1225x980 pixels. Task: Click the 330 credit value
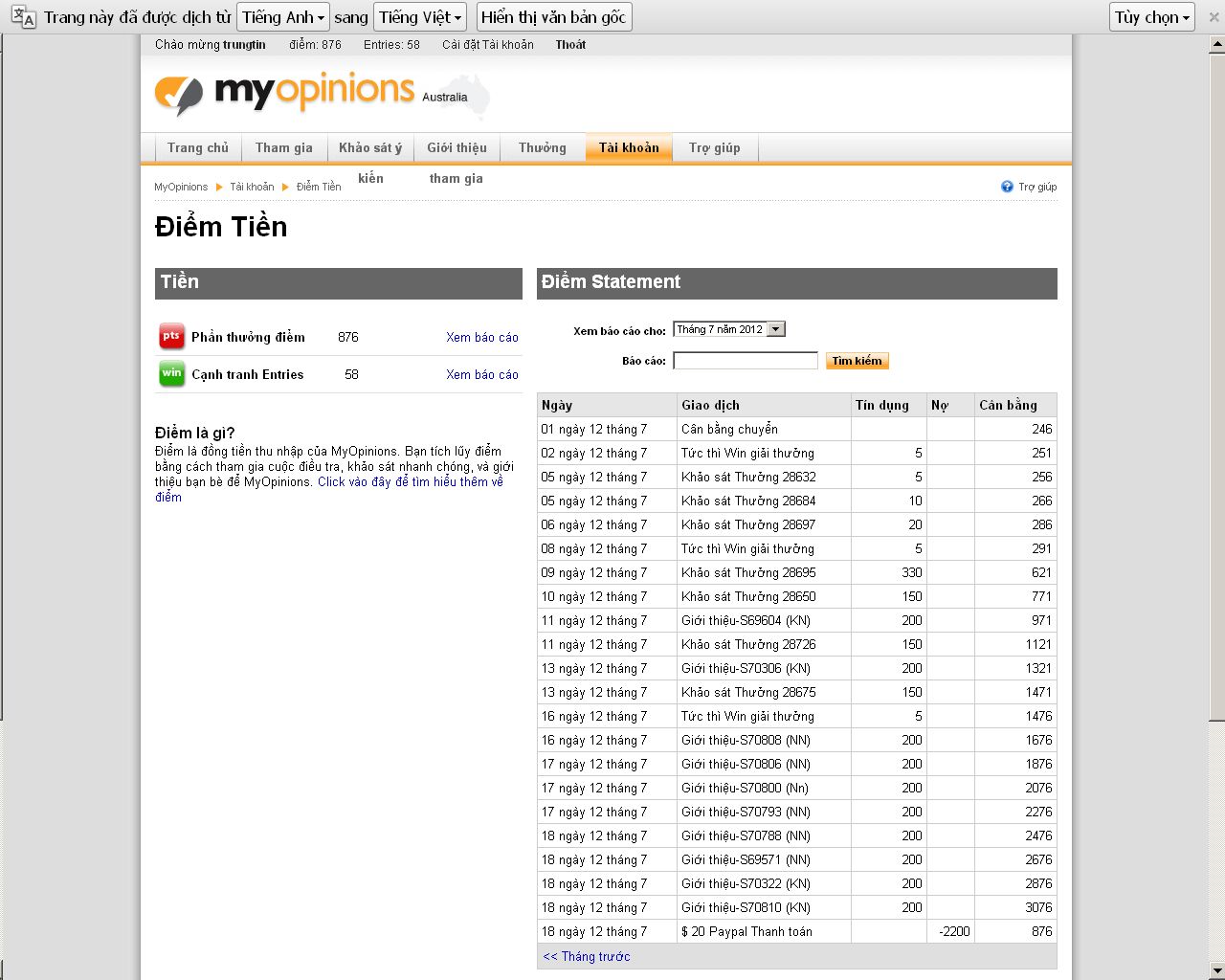(912, 572)
